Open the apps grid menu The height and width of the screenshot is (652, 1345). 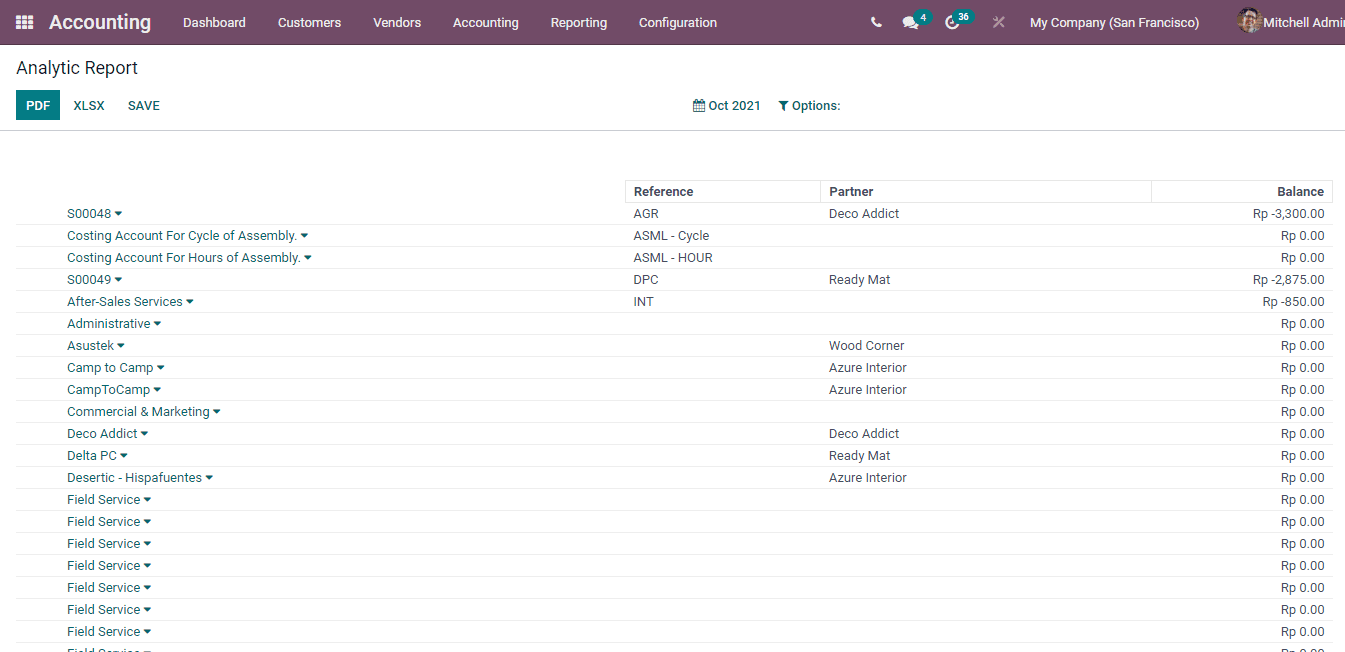point(24,21)
